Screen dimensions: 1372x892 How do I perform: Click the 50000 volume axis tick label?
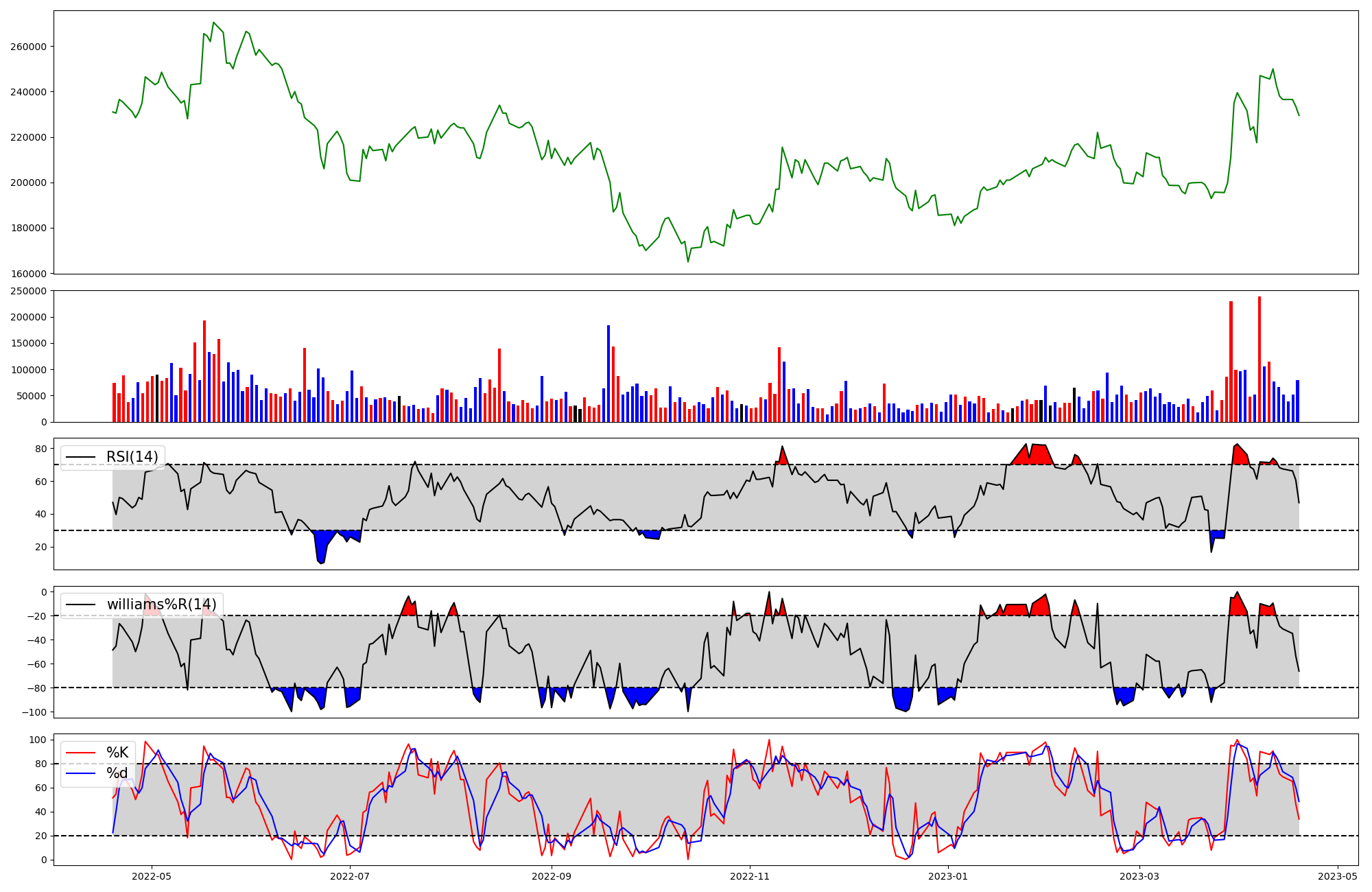33,396
